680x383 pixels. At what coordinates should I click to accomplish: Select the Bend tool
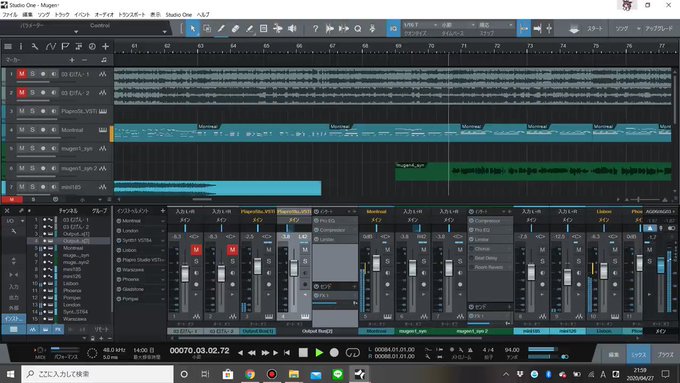tap(278, 29)
